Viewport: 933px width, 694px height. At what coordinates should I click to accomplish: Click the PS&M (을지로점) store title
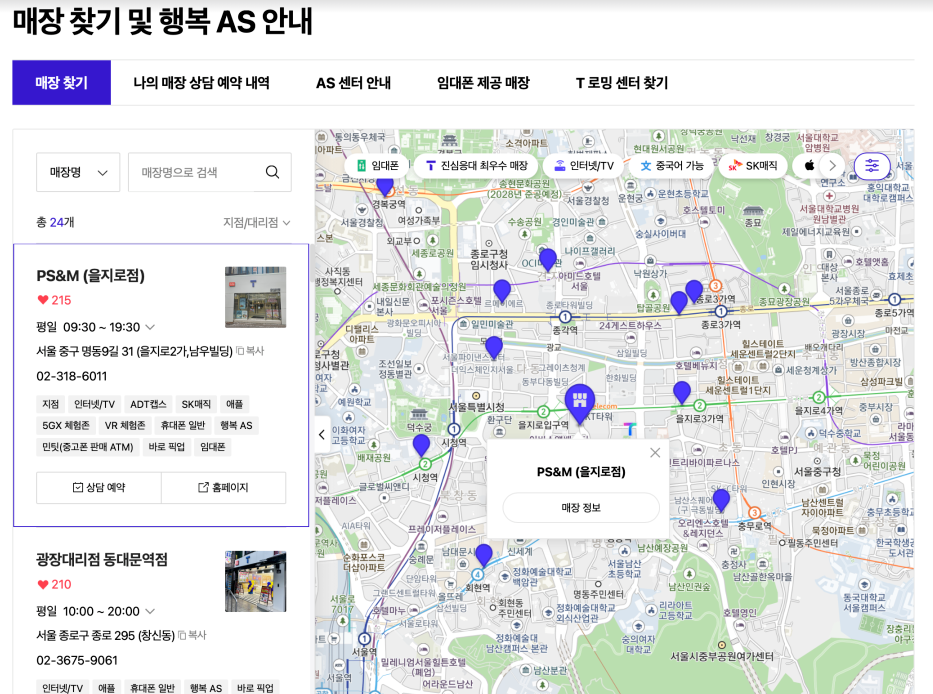(90, 276)
